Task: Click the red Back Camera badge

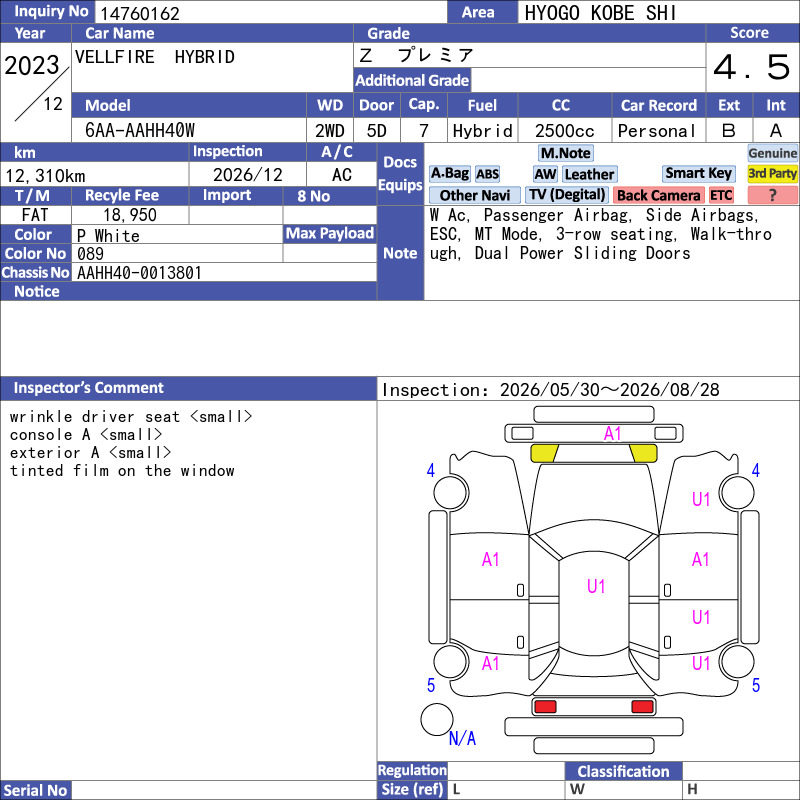Action: pyautogui.click(x=659, y=195)
